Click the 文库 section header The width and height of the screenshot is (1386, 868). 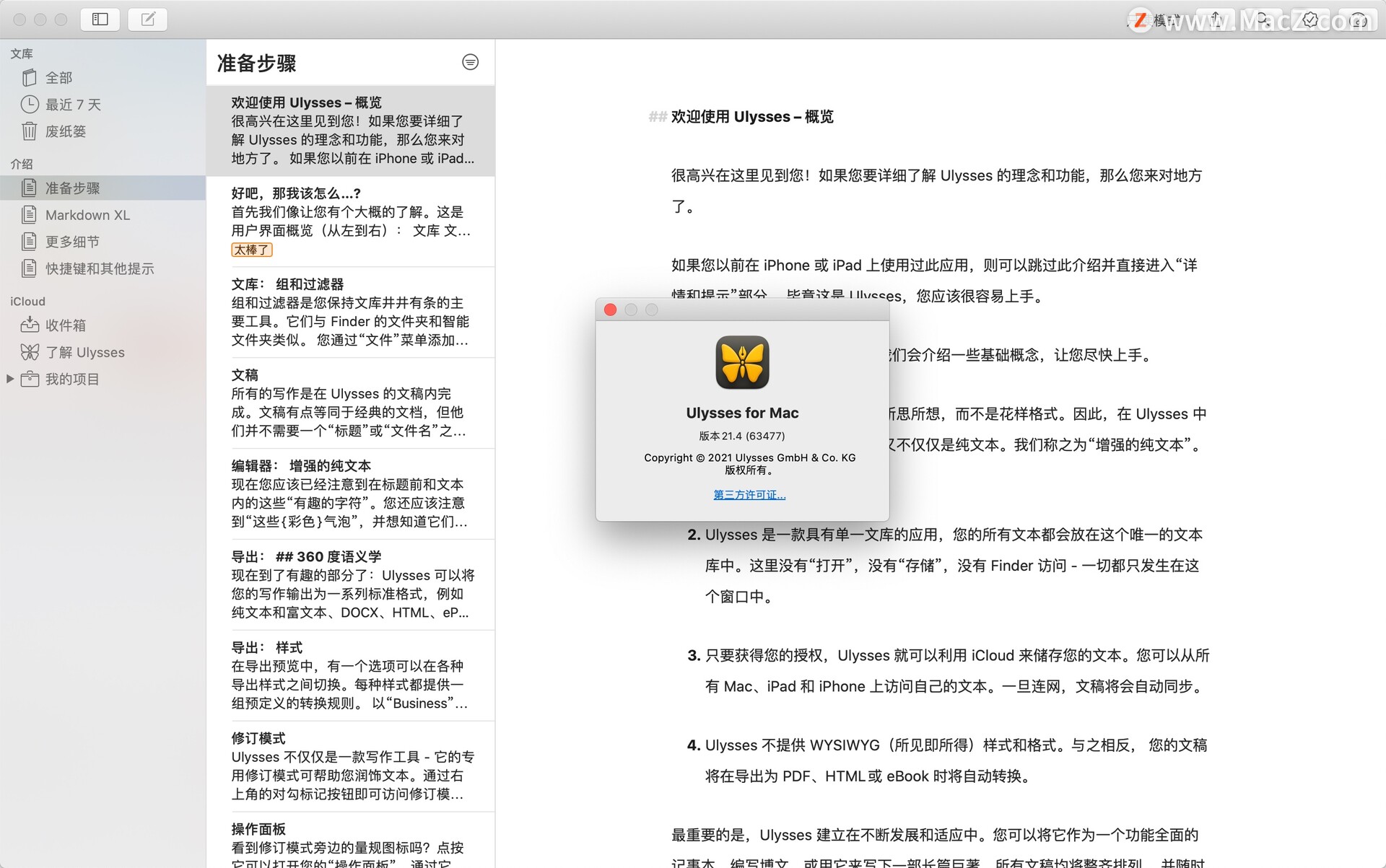22,53
